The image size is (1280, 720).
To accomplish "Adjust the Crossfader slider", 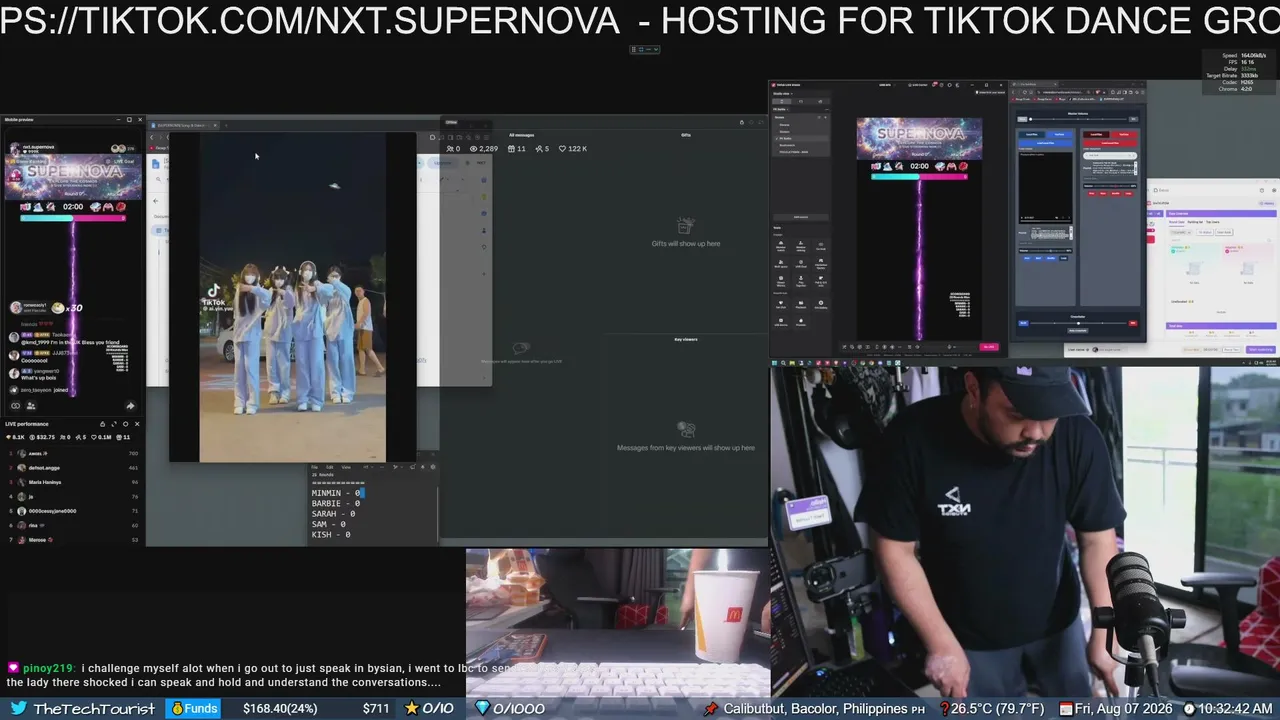I will click(x=1078, y=323).
